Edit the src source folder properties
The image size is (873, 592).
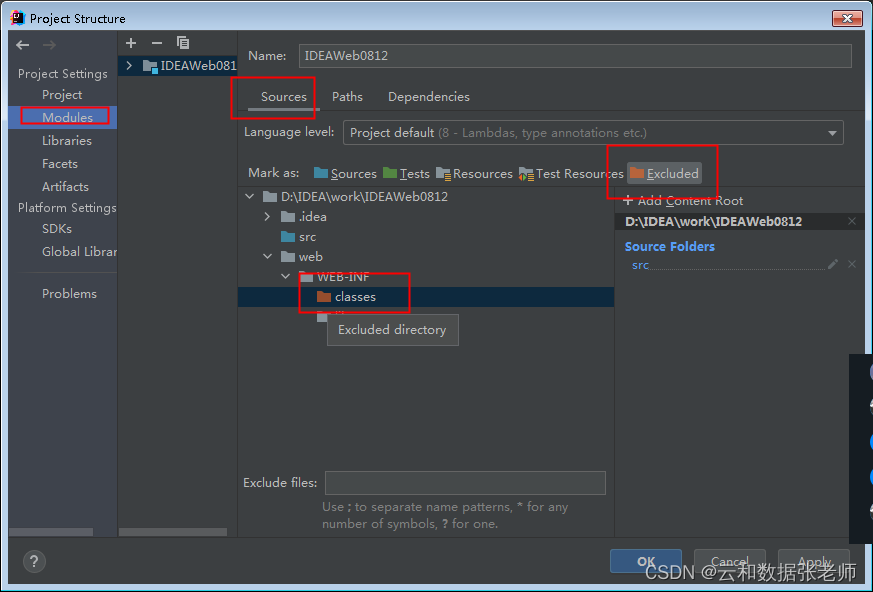[x=833, y=265]
